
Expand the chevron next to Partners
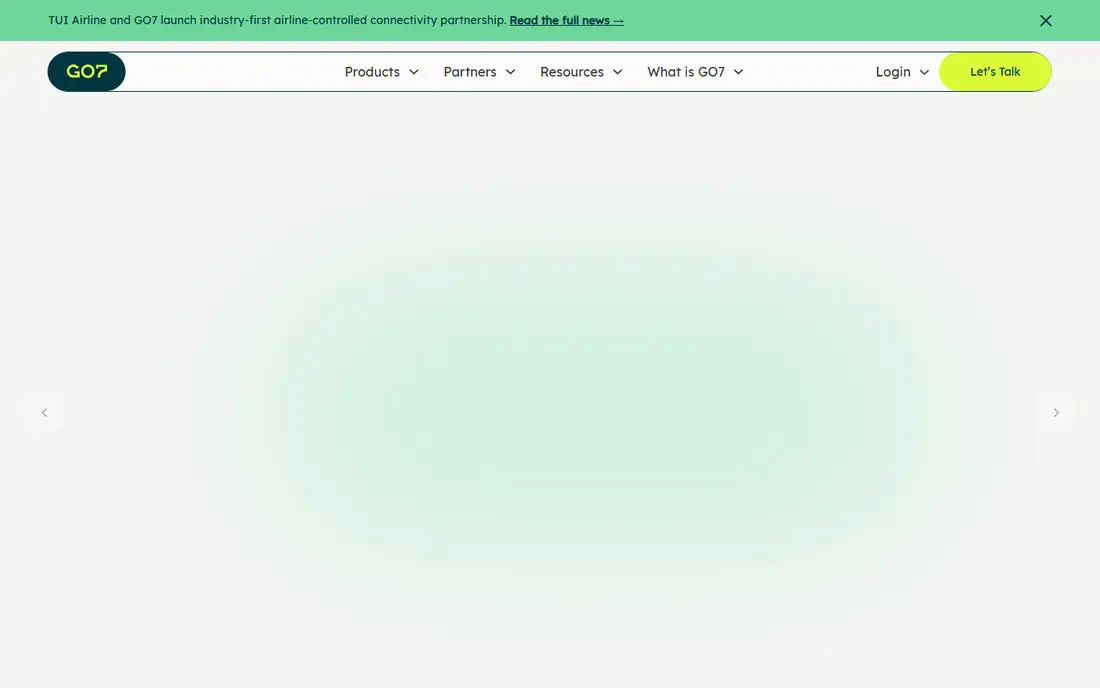(x=511, y=72)
